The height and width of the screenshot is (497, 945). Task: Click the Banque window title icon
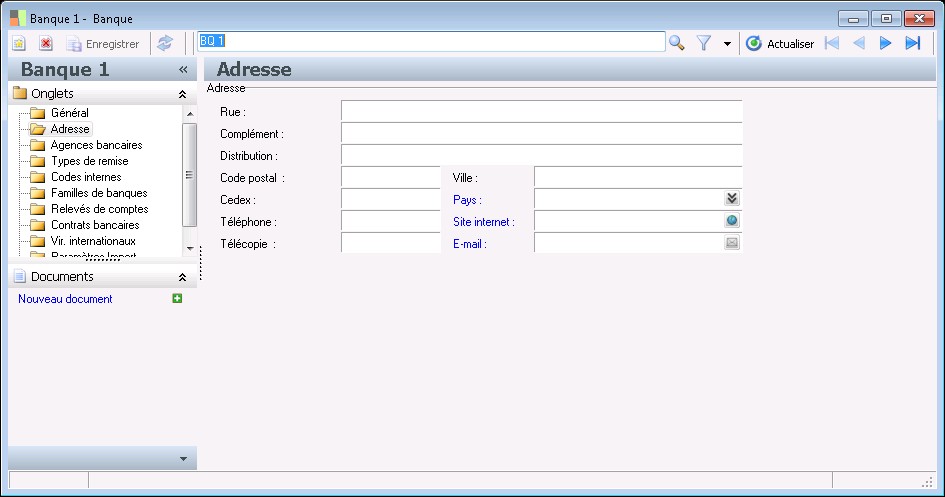click(18, 18)
